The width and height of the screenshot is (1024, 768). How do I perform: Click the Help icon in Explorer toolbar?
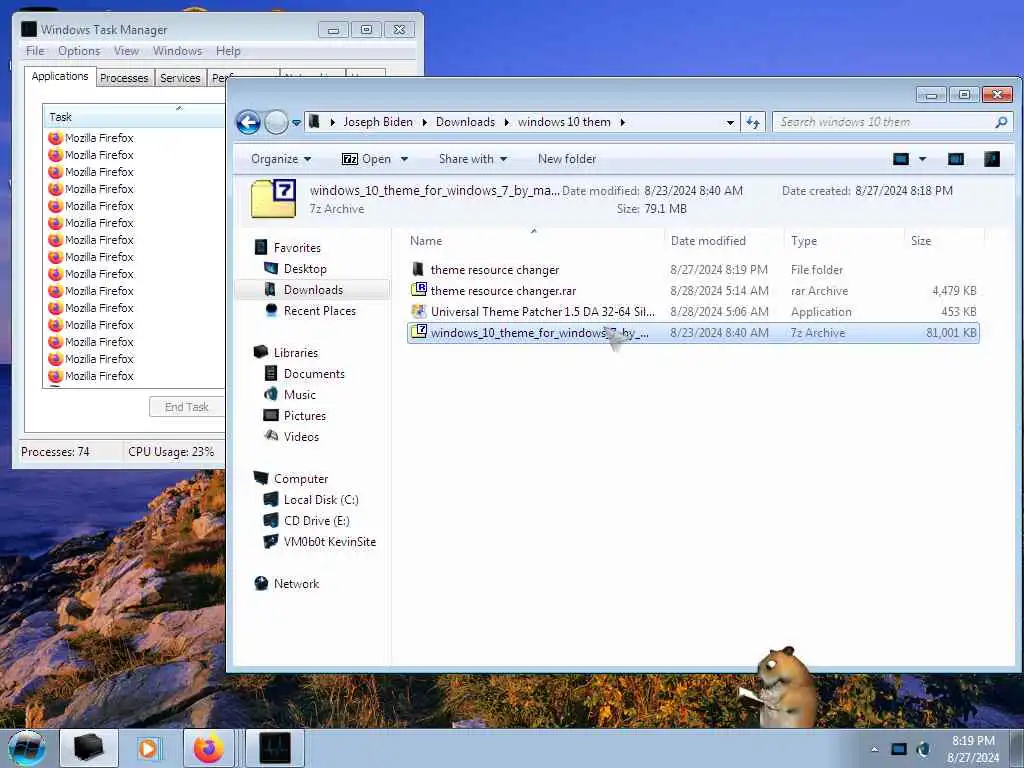pos(991,159)
